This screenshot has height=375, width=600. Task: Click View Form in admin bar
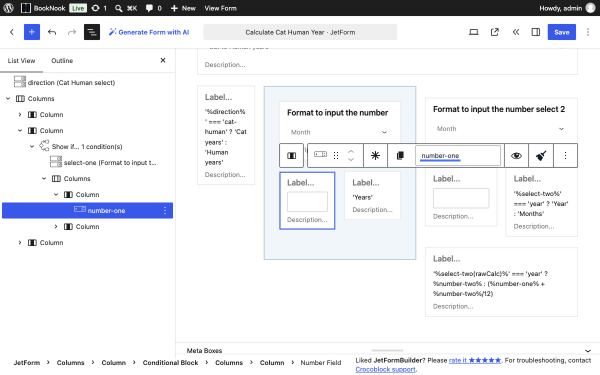[220, 8]
